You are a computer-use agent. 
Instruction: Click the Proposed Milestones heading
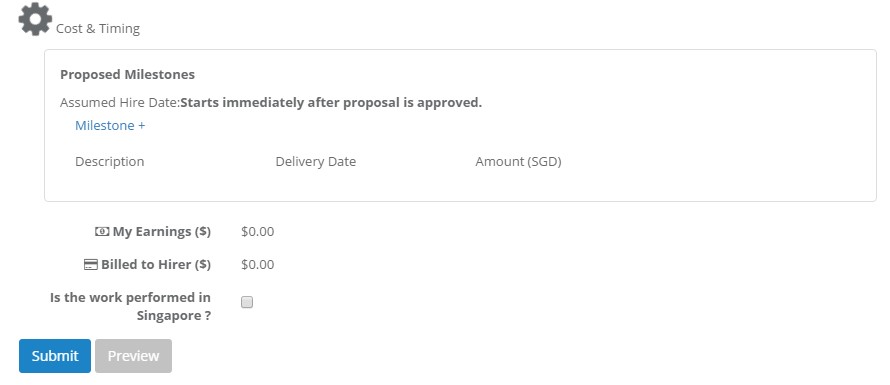click(x=127, y=74)
